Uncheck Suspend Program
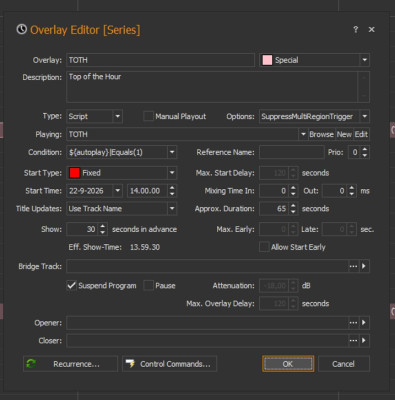The width and height of the screenshot is (395, 400). click(x=72, y=286)
